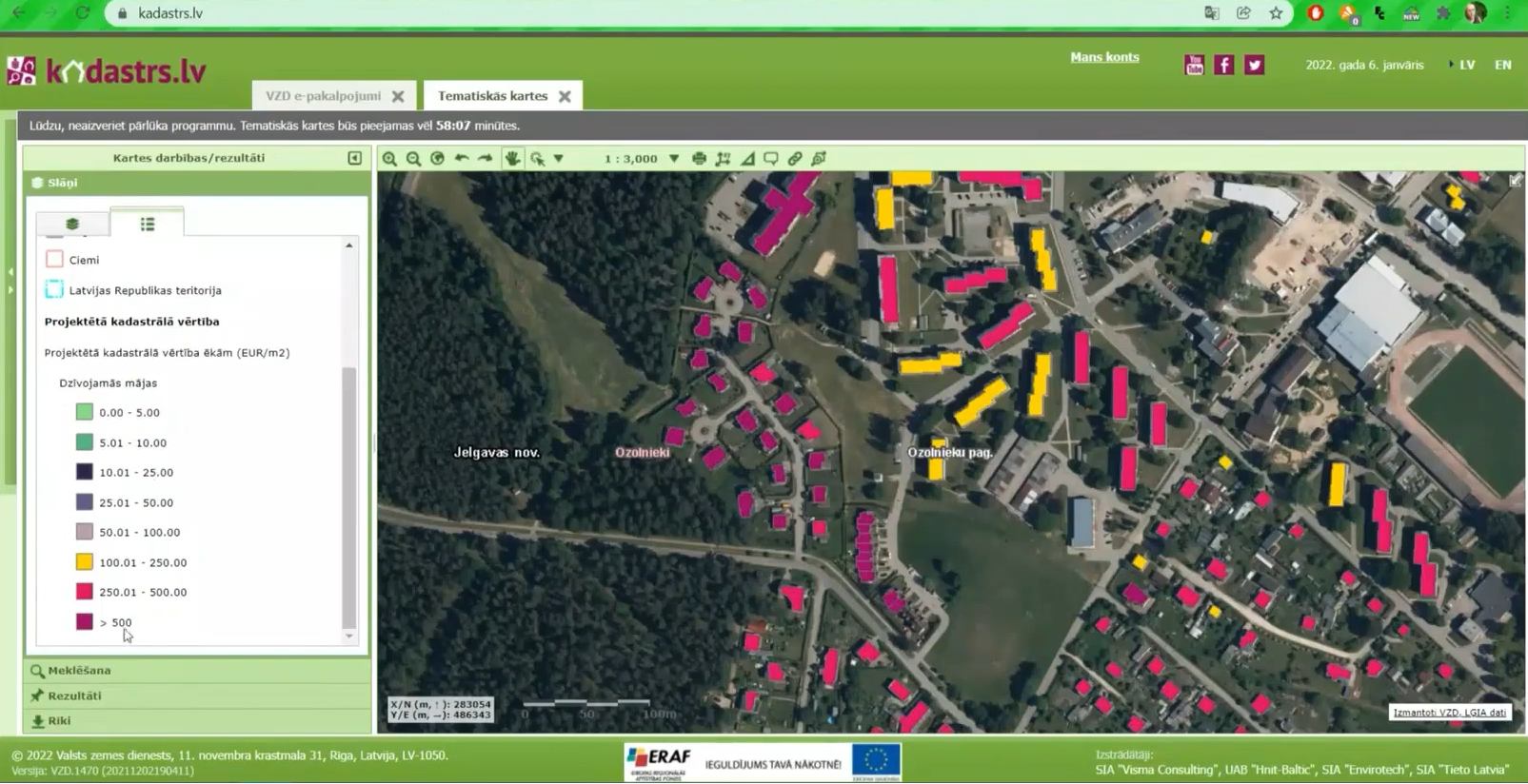This screenshot has height=784, width=1528.
Task: Zoom to full extent with globe icon
Action: [x=437, y=159]
